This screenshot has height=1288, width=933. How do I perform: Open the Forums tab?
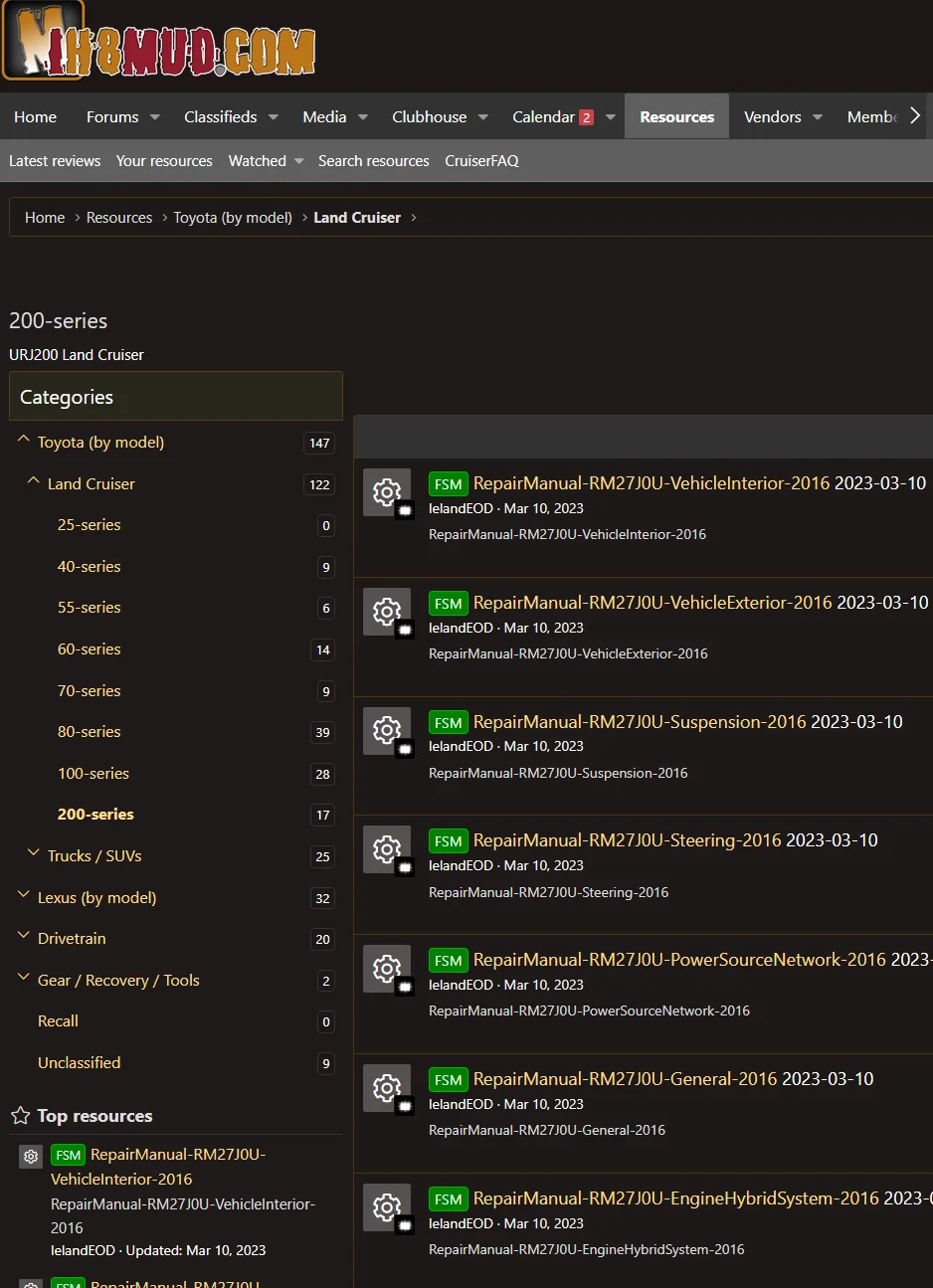(x=112, y=117)
